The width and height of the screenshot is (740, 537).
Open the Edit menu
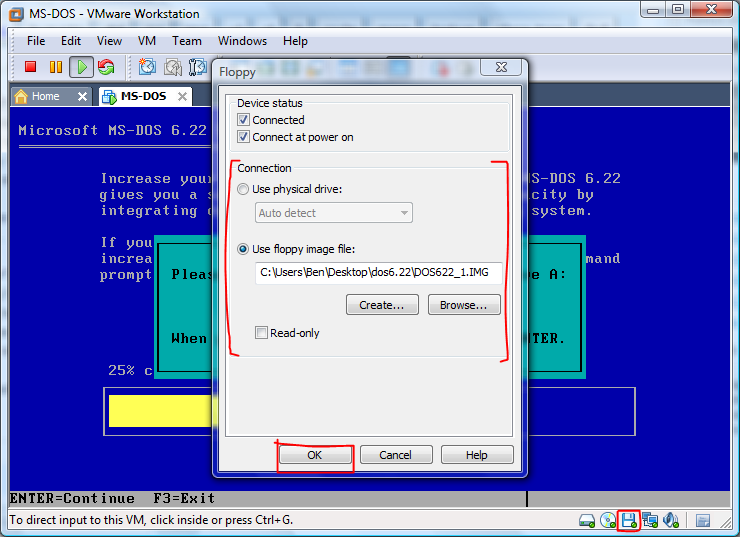tap(71, 41)
